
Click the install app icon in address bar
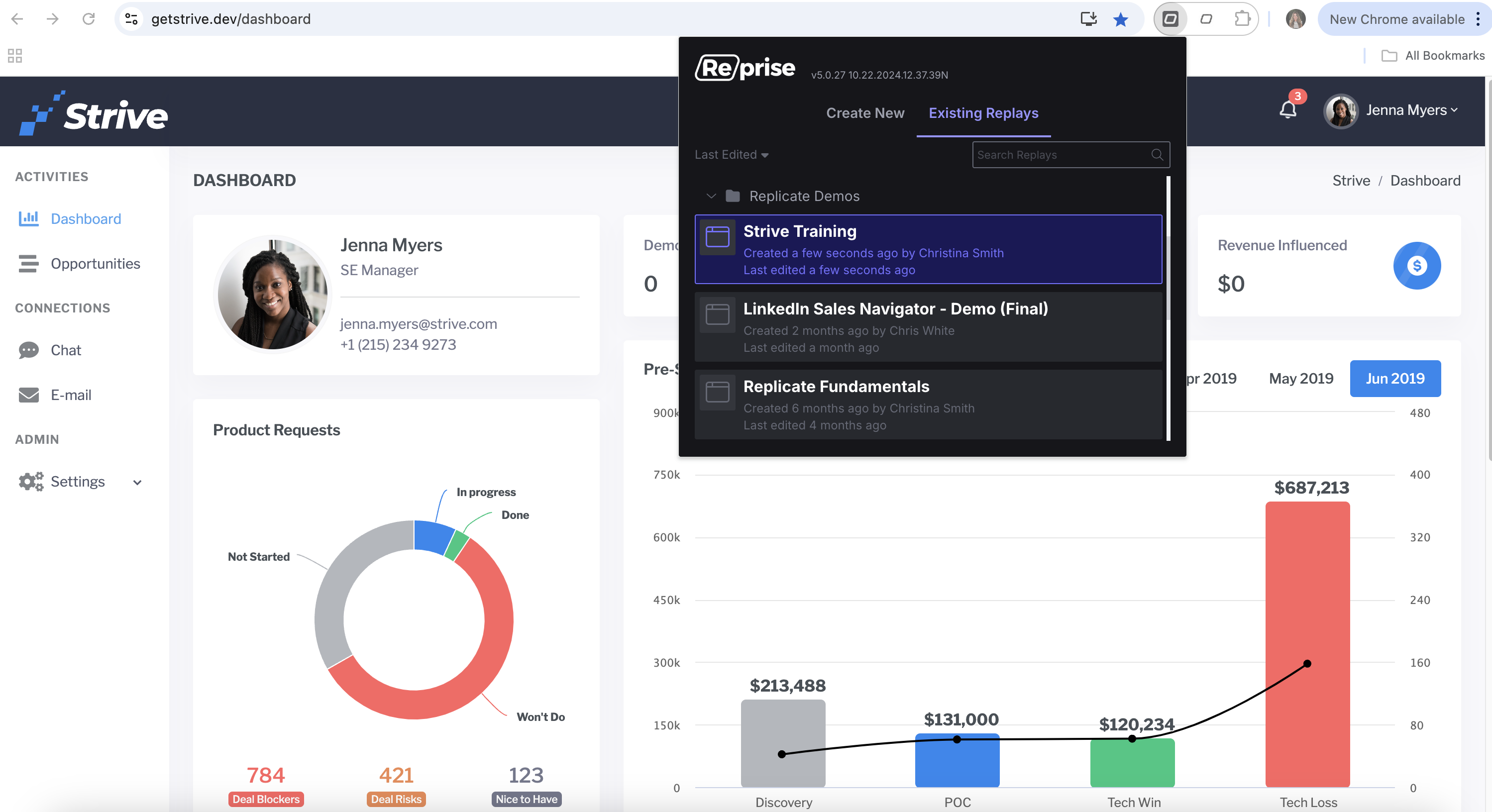coord(1088,19)
